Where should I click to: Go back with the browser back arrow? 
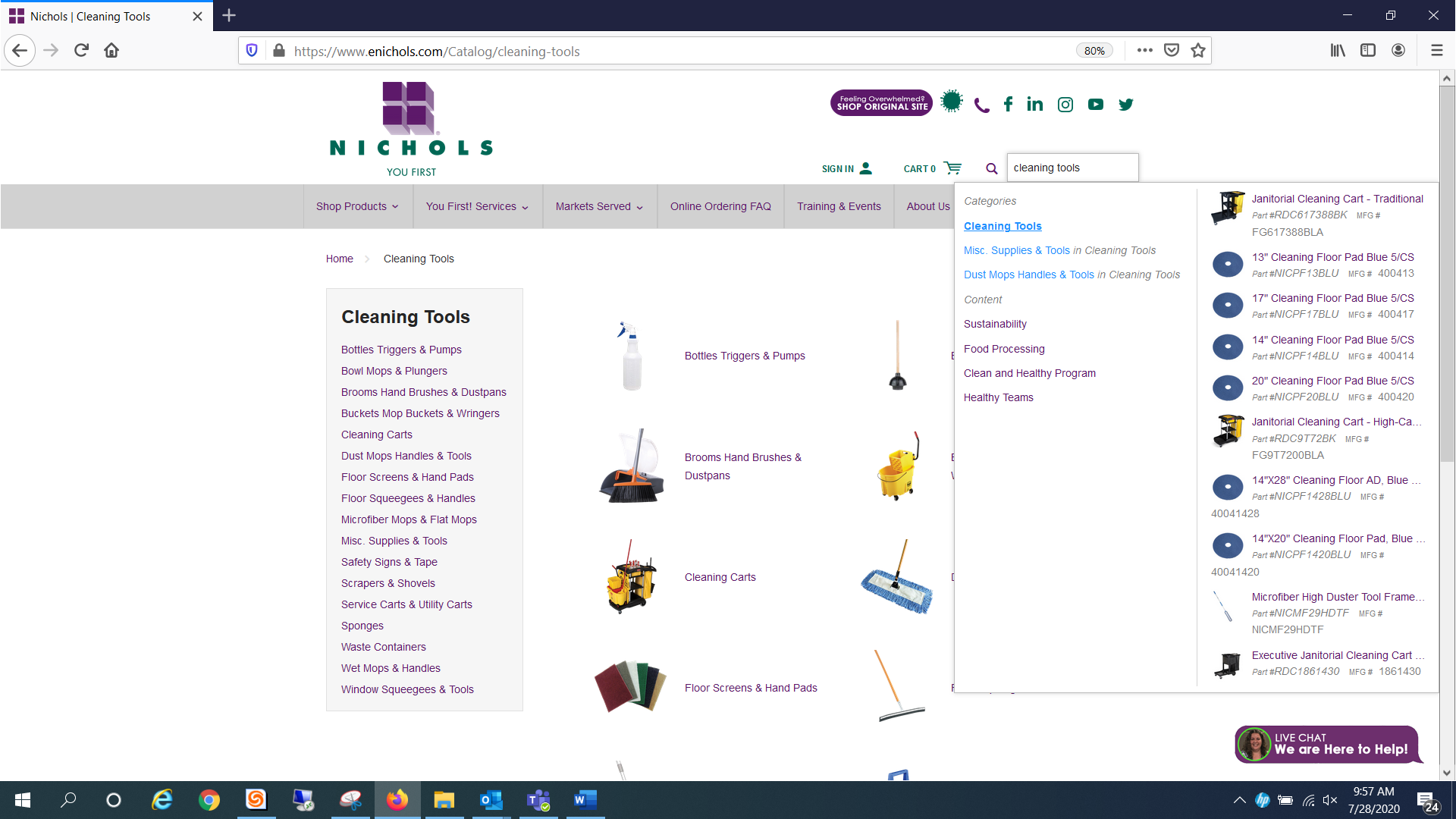coord(20,51)
